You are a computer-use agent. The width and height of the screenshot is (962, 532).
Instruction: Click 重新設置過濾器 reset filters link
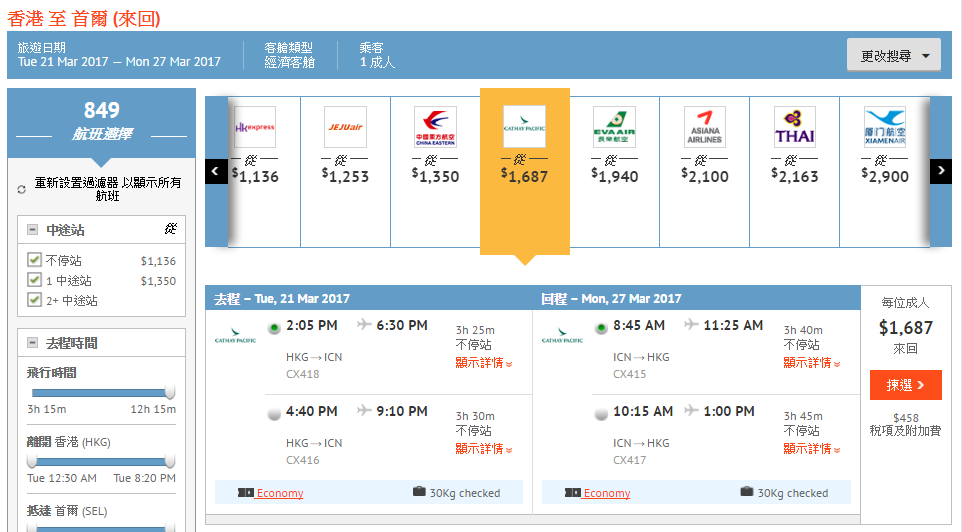[107, 189]
